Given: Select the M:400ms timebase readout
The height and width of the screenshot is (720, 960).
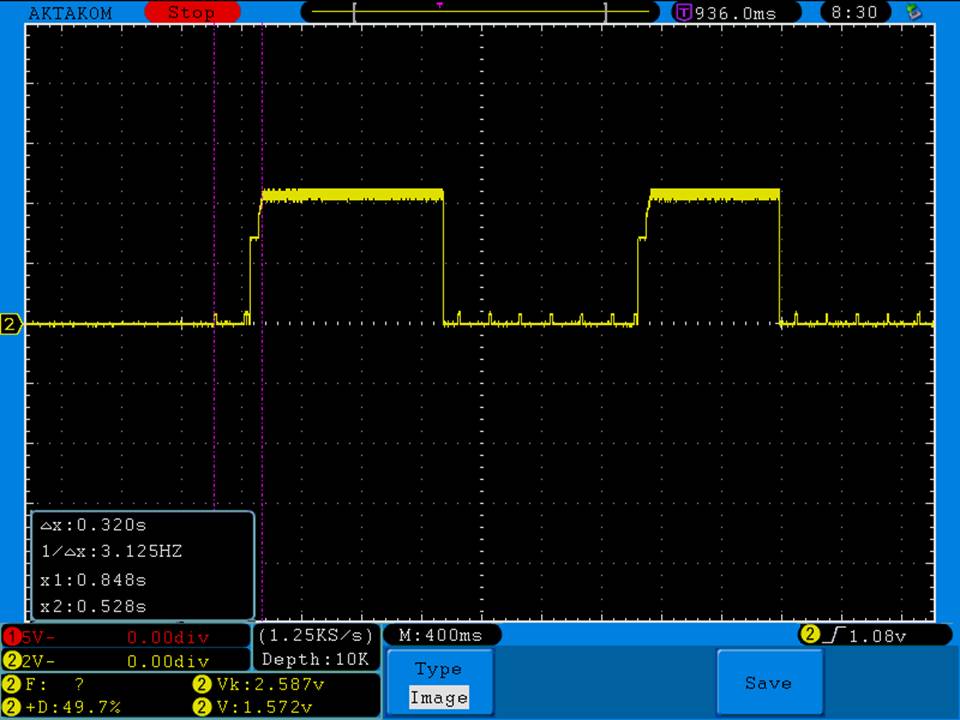Looking at the screenshot, I should (x=440, y=635).
